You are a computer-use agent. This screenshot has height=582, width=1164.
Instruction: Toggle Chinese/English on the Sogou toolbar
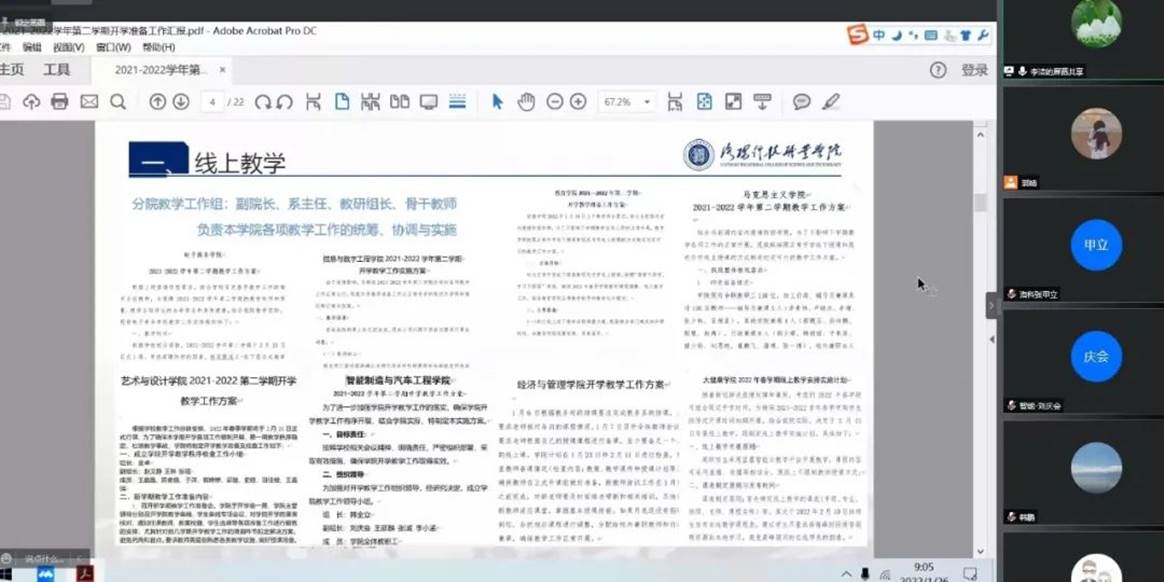click(878, 33)
